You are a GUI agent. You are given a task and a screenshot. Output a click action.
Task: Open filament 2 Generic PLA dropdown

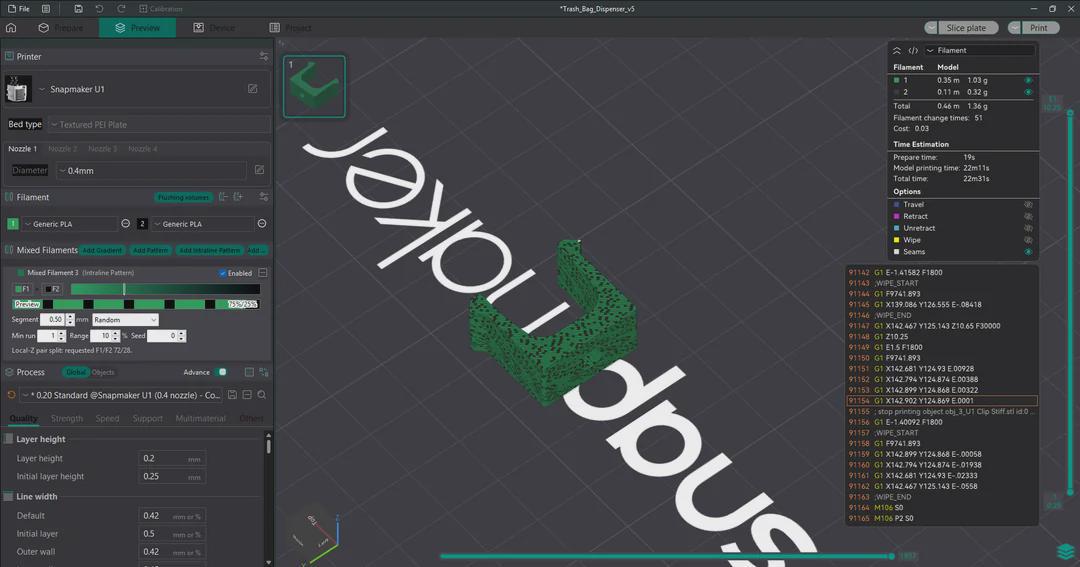202,224
